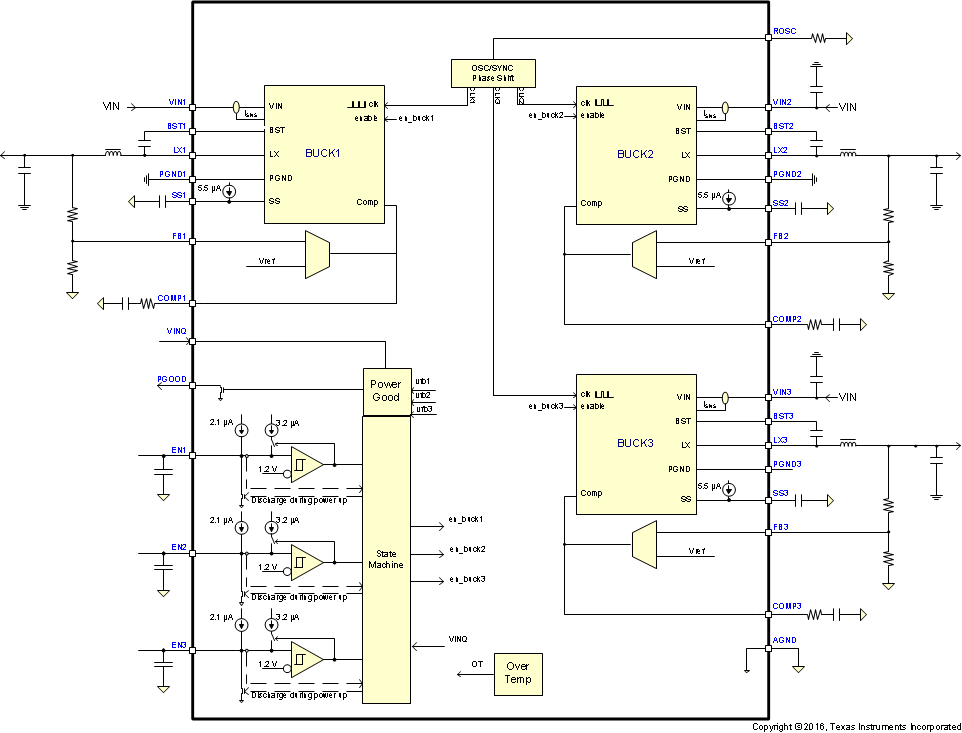Click the Texas Instruments copyright text
This screenshot has height=733, width=962.
(855, 727)
